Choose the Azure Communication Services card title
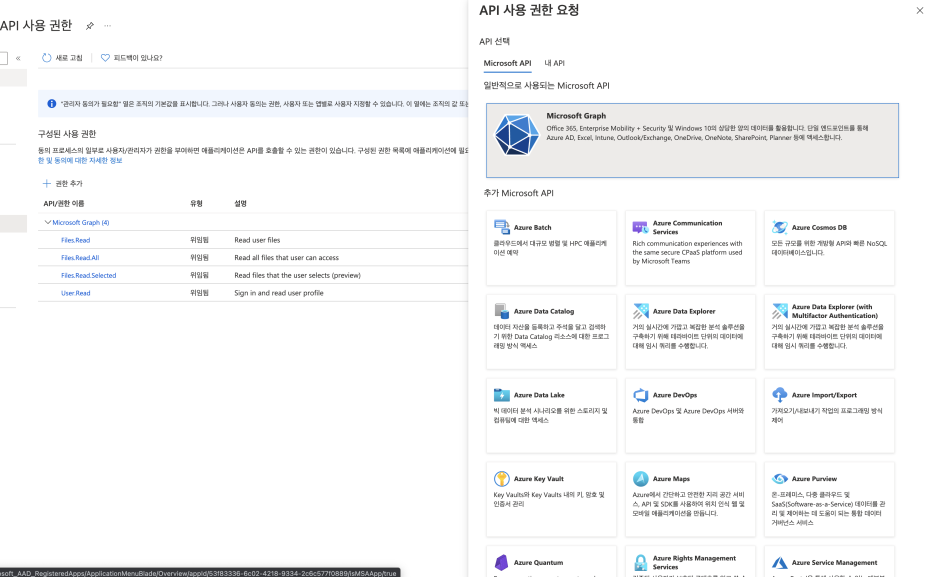936x577 pixels. tap(687, 227)
